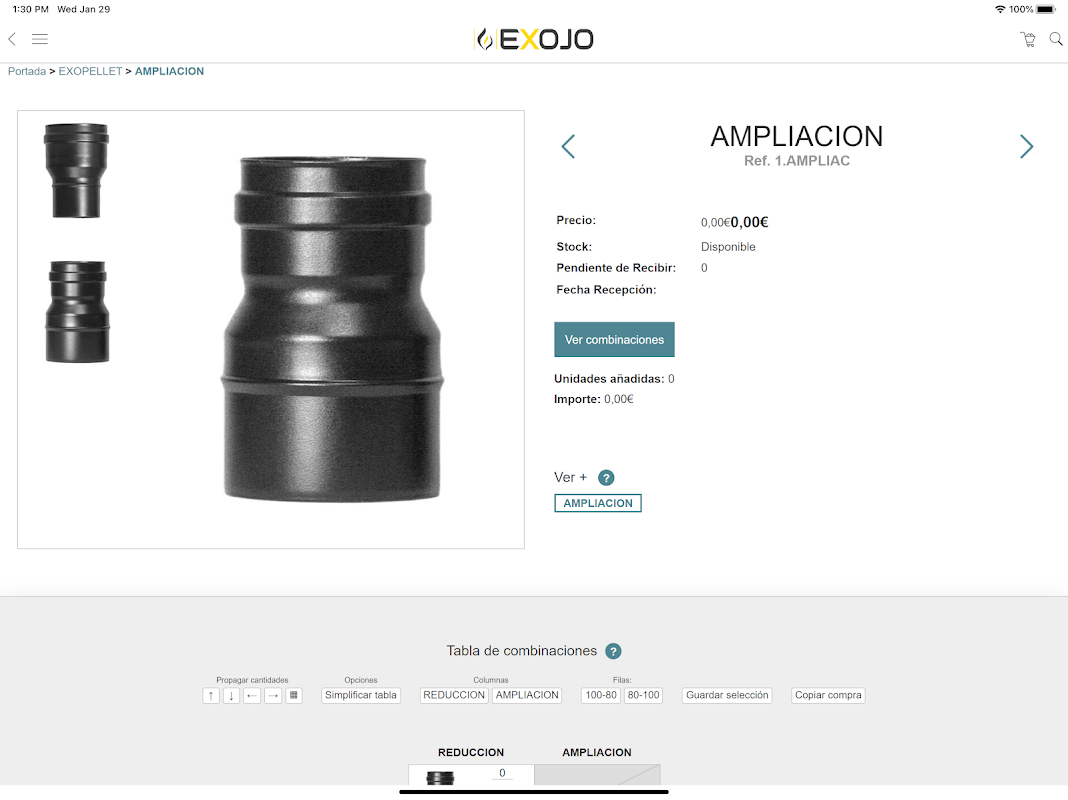
Task: Propagate quantities to the whole grid
Action: [294, 696]
